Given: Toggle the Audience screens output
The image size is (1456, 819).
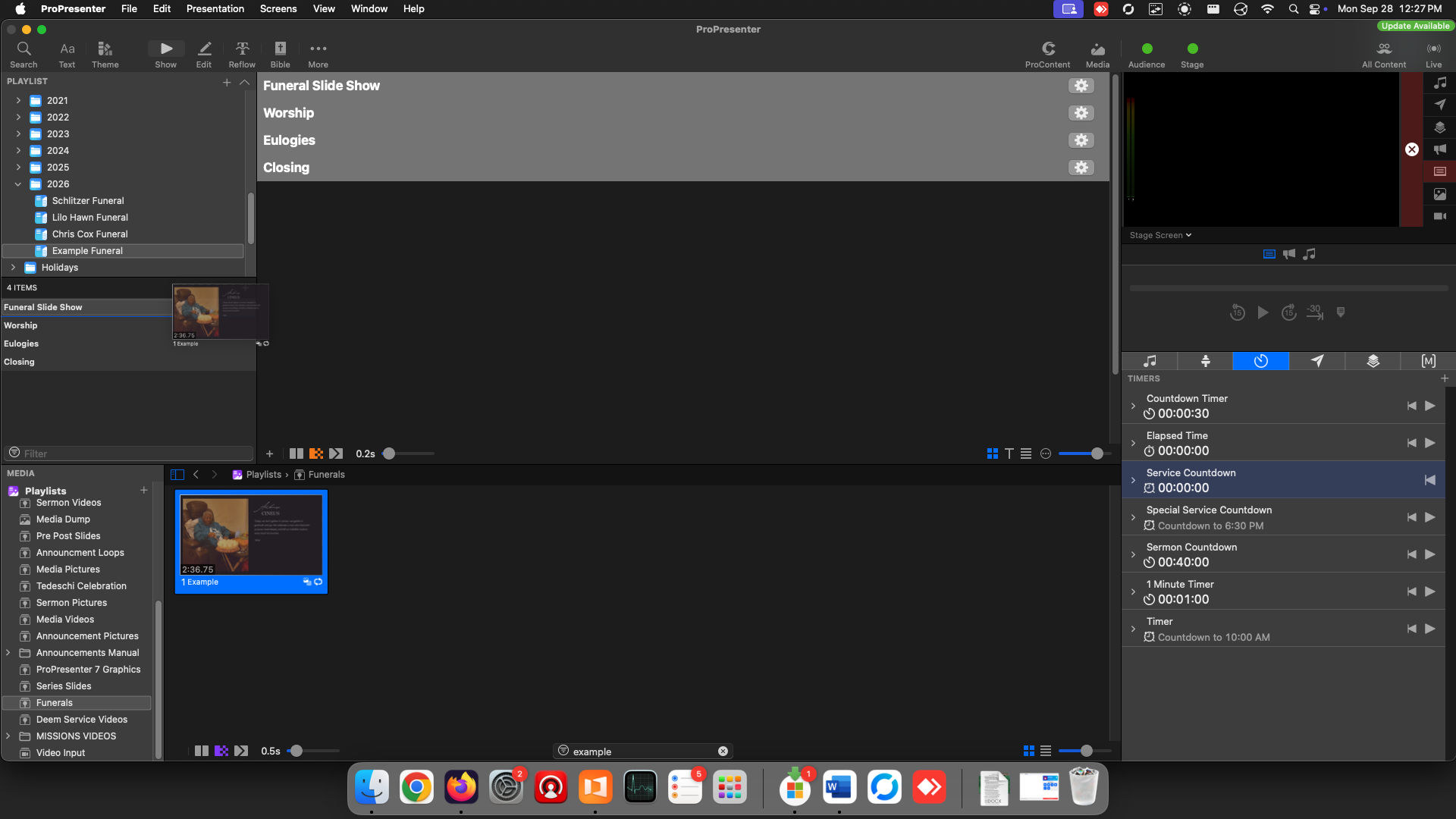Looking at the screenshot, I should pyautogui.click(x=1147, y=55).
